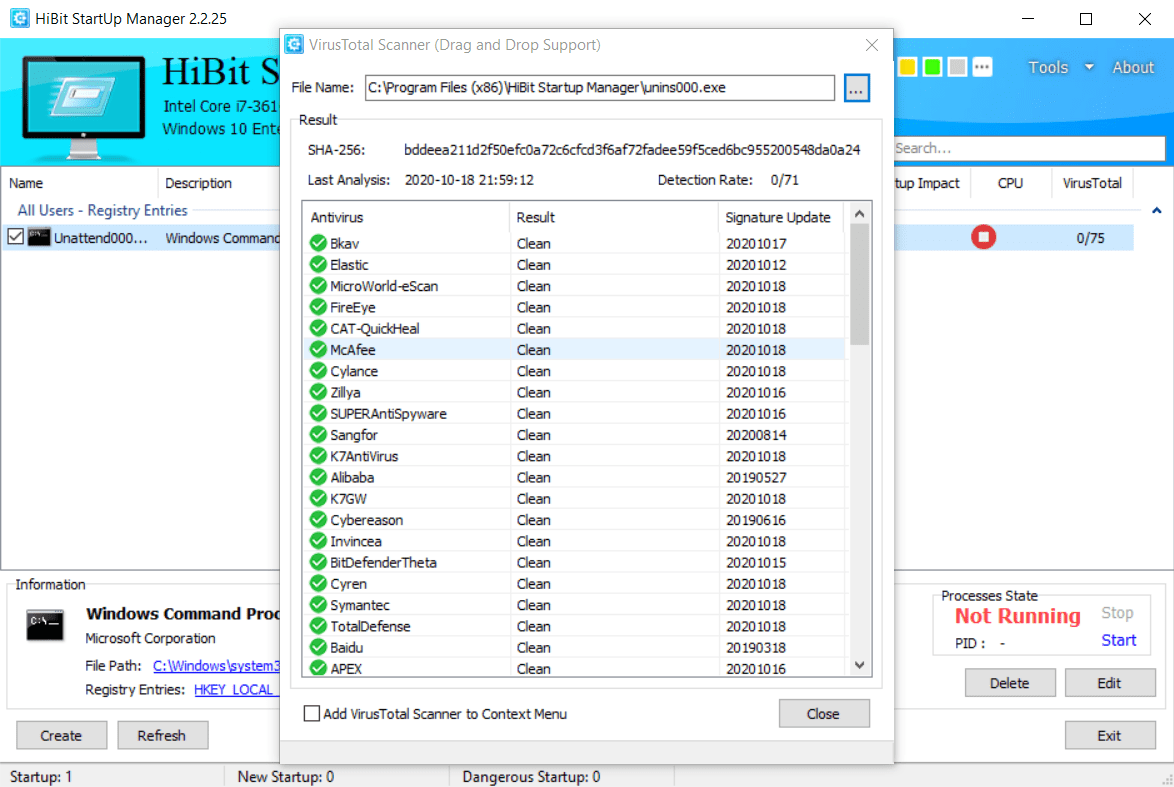Select the gray color swatch
Viewport: 1174px width, 787px height.
(957, 67)
